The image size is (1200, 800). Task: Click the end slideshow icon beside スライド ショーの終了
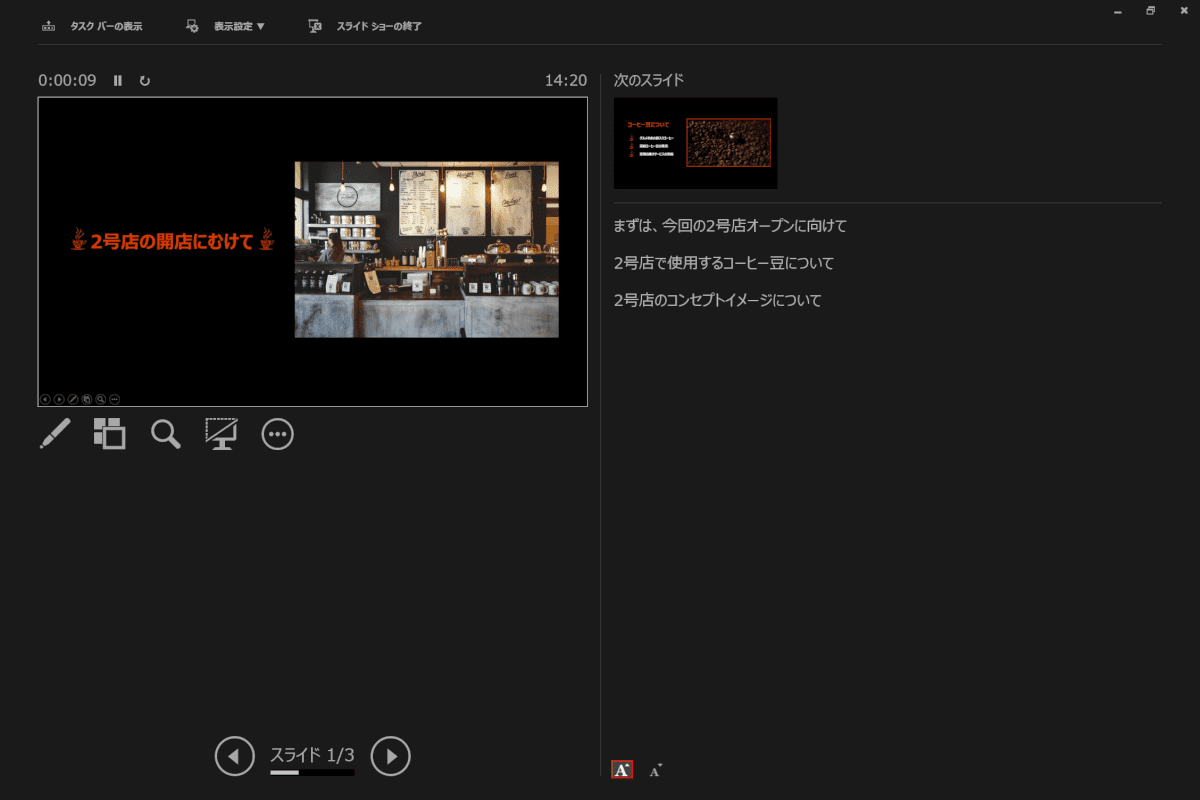pos(315,26)
